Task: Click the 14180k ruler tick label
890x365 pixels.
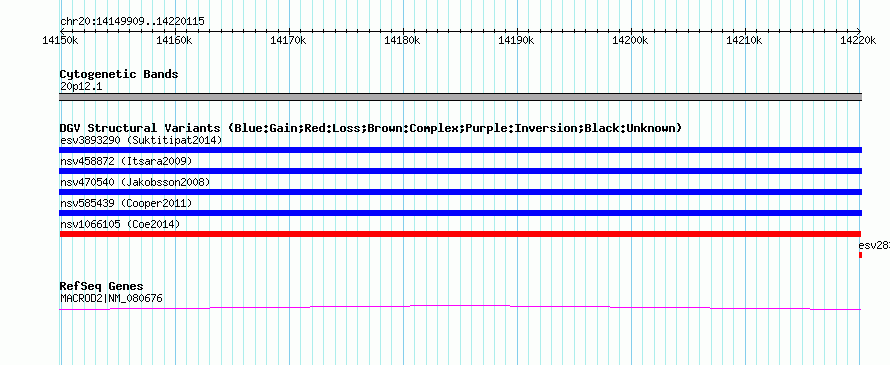Action: coord(402,40)
